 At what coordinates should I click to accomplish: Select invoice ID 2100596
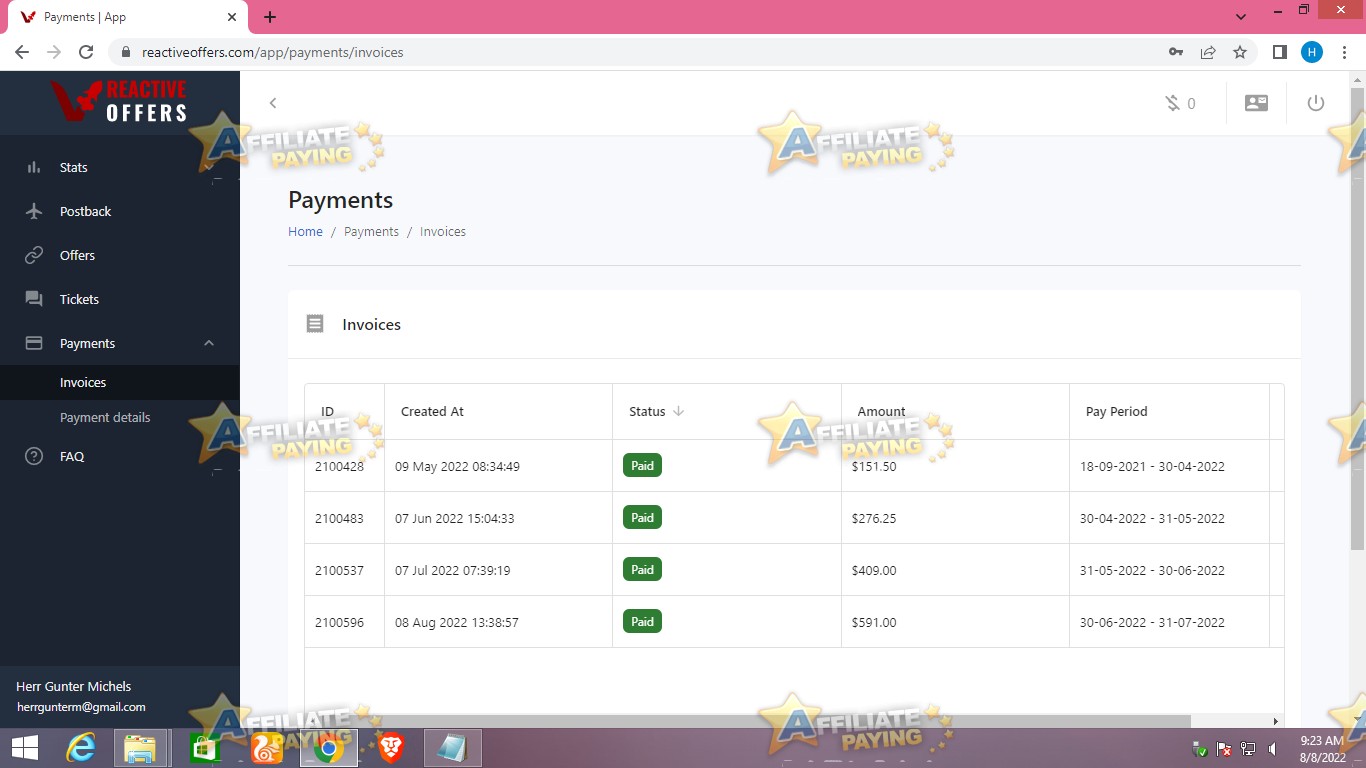tap(339, 622)
